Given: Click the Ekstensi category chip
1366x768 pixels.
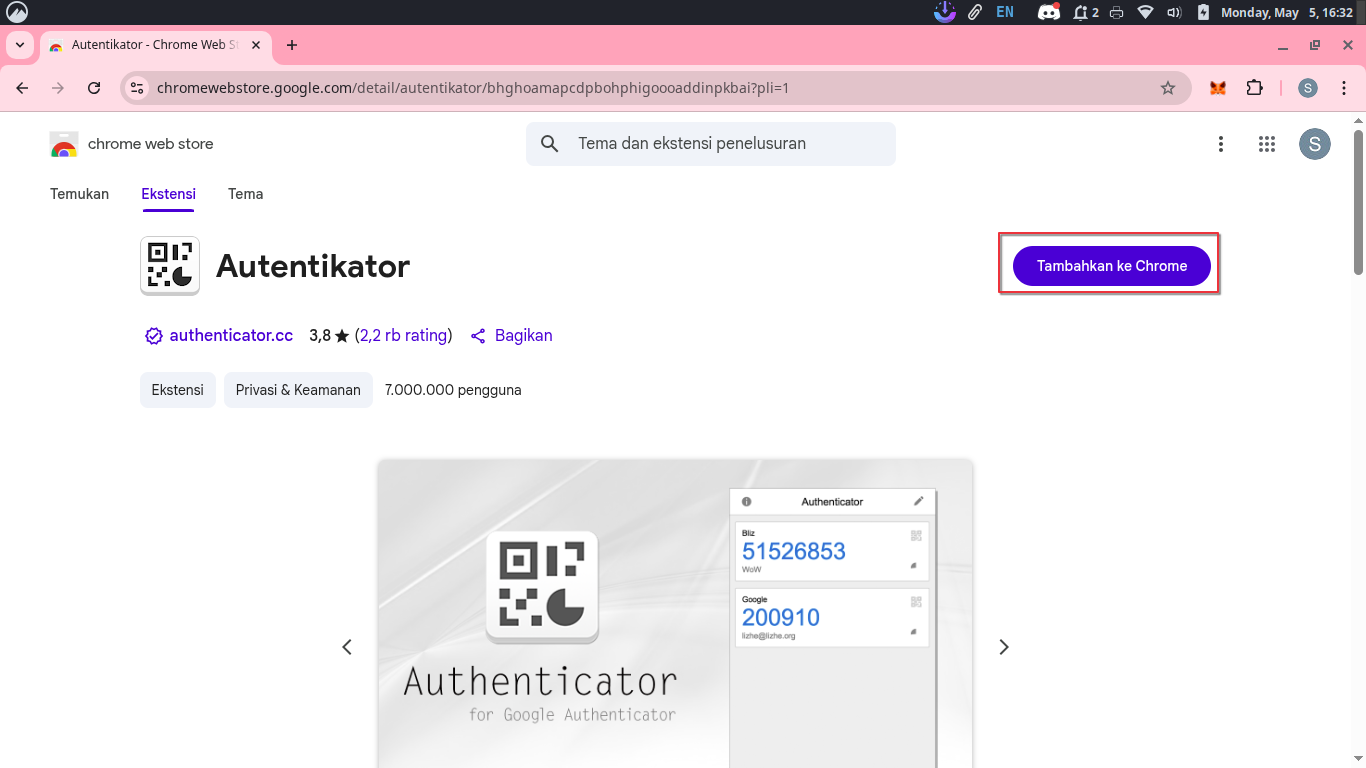Looking at the screenshot, I should pyautogui.click(x=178, y=390).
